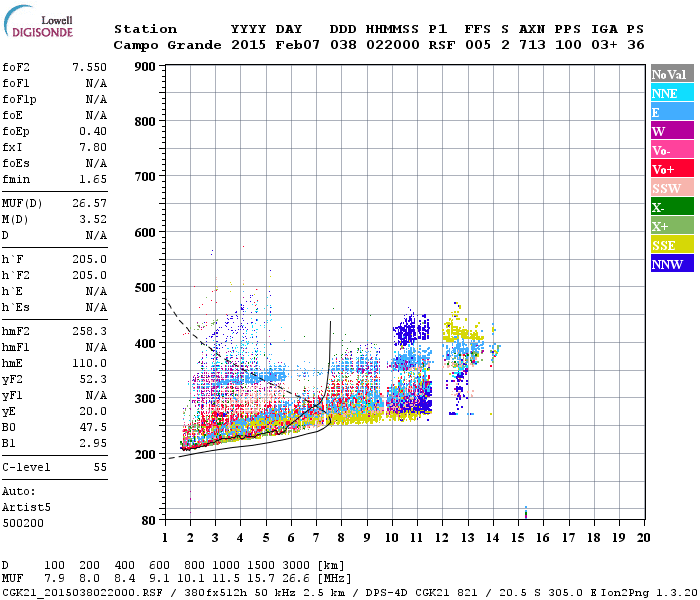Click the hmE value 110.0

tap(90, 363)
